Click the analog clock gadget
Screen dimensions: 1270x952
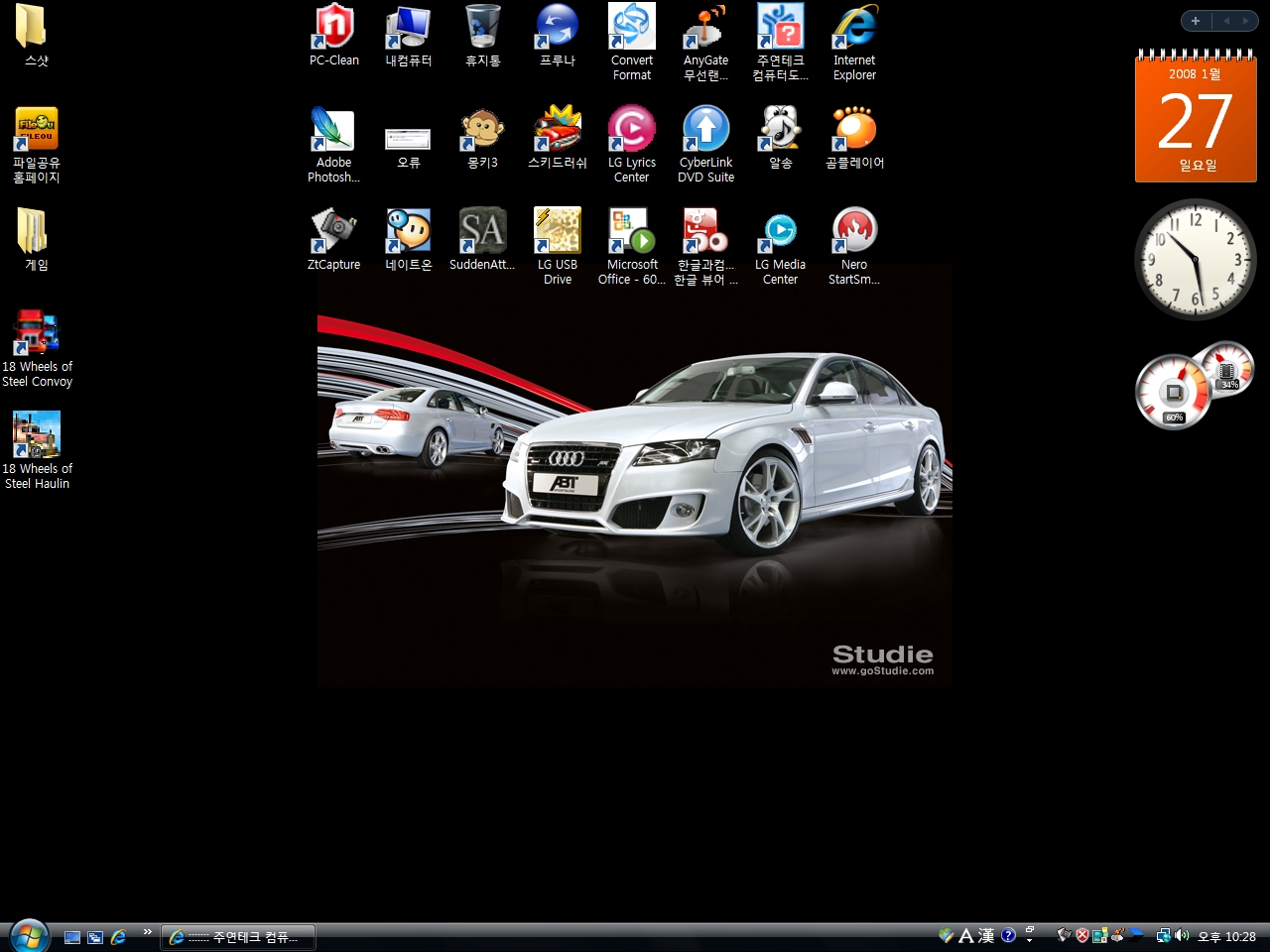[1196, 260]
